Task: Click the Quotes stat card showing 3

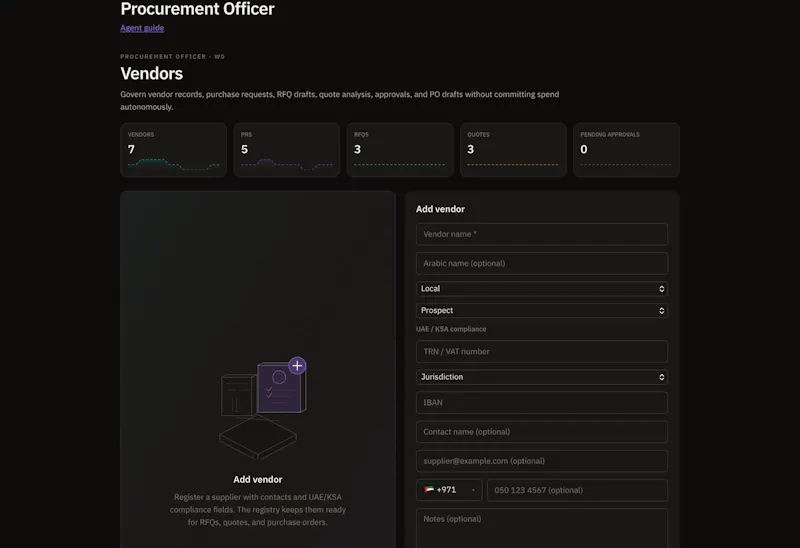Action: (513, 150)
